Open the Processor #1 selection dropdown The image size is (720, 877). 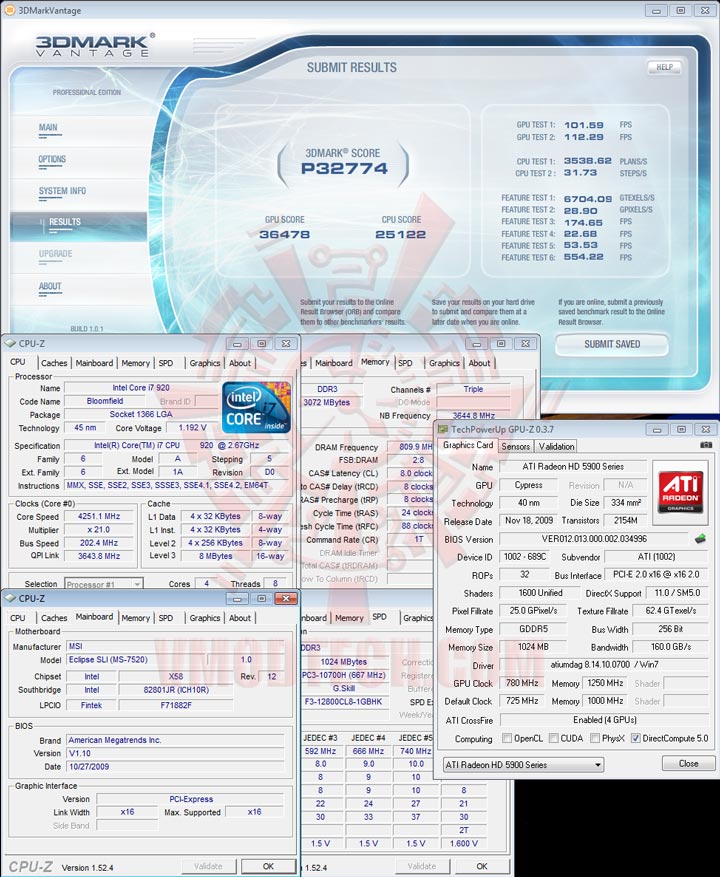pos(103,584)
